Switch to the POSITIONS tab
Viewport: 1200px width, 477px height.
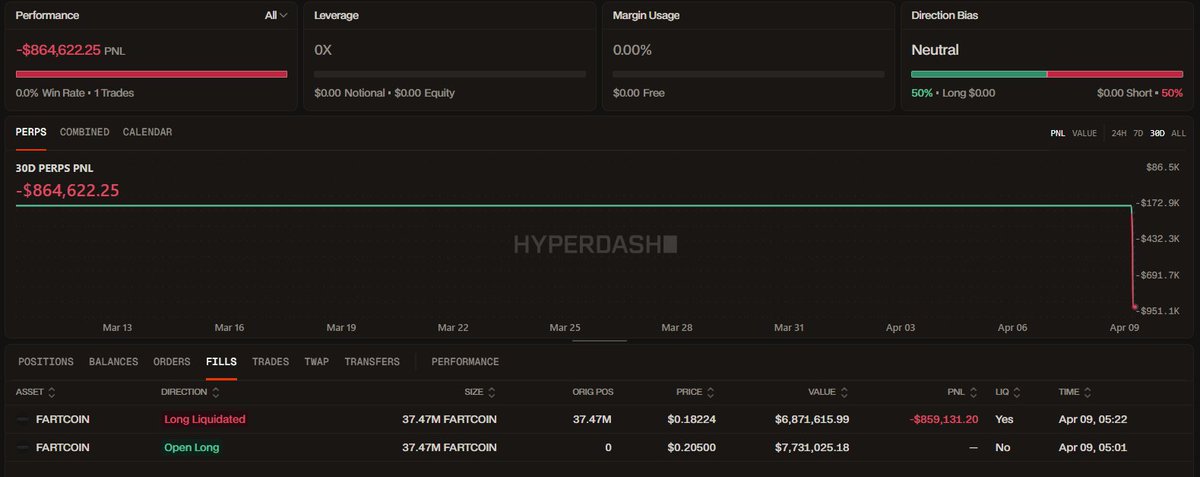tap(46, 362)
